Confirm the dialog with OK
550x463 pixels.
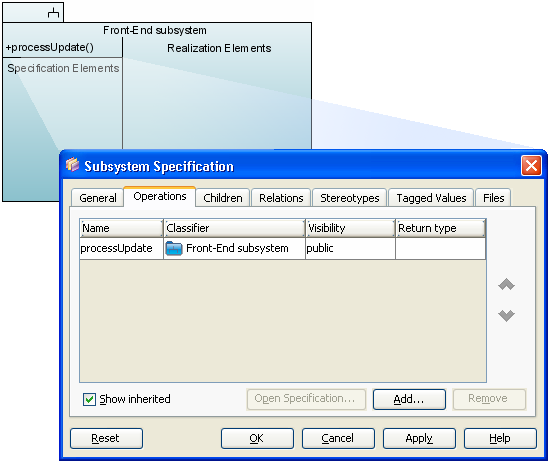click(257, 438)
